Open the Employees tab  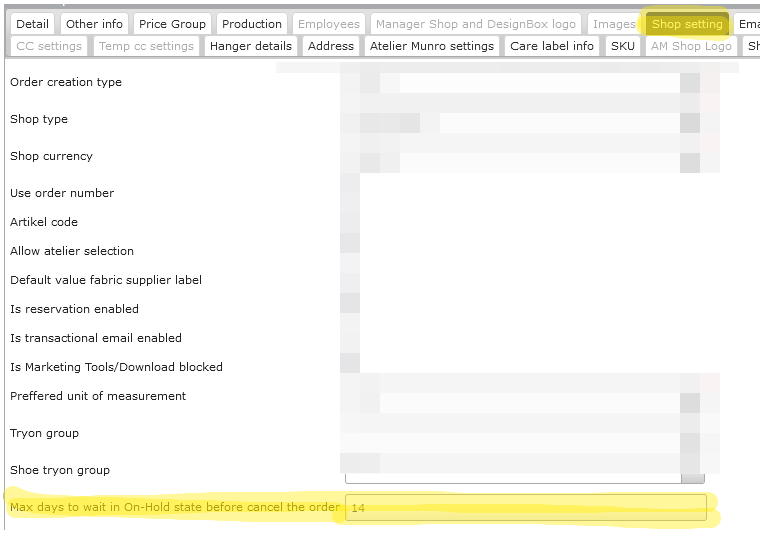click(329, 24)
